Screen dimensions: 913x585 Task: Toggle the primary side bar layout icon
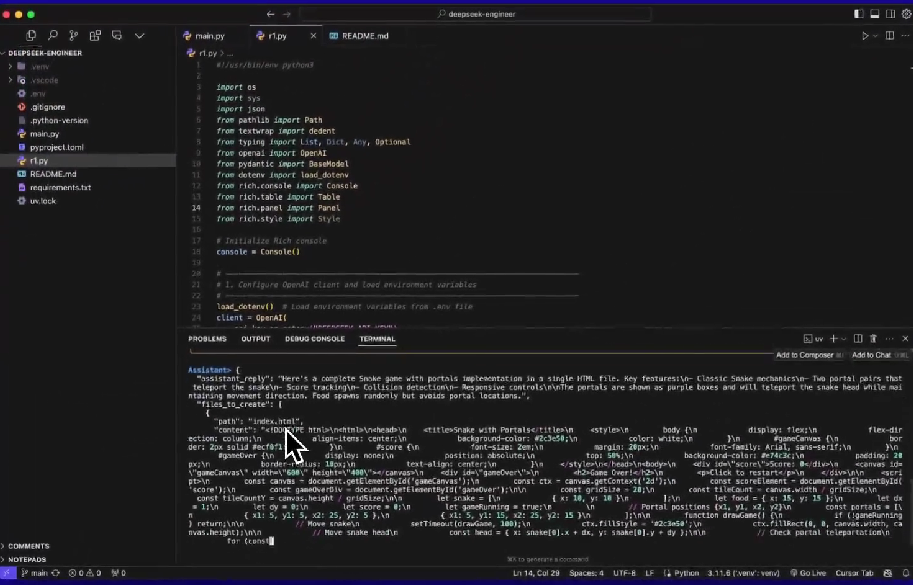858,14
